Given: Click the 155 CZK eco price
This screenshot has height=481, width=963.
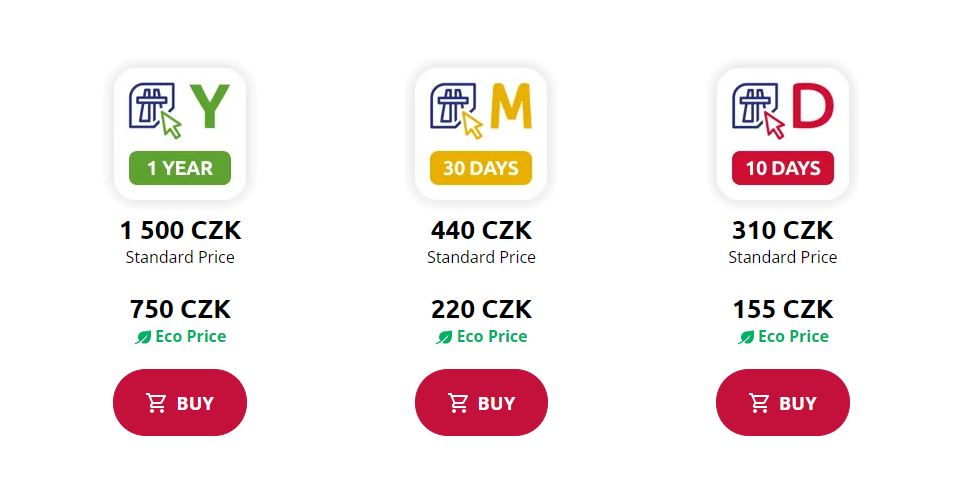Looking at the screenshot, I should click(x=783, y=309).
